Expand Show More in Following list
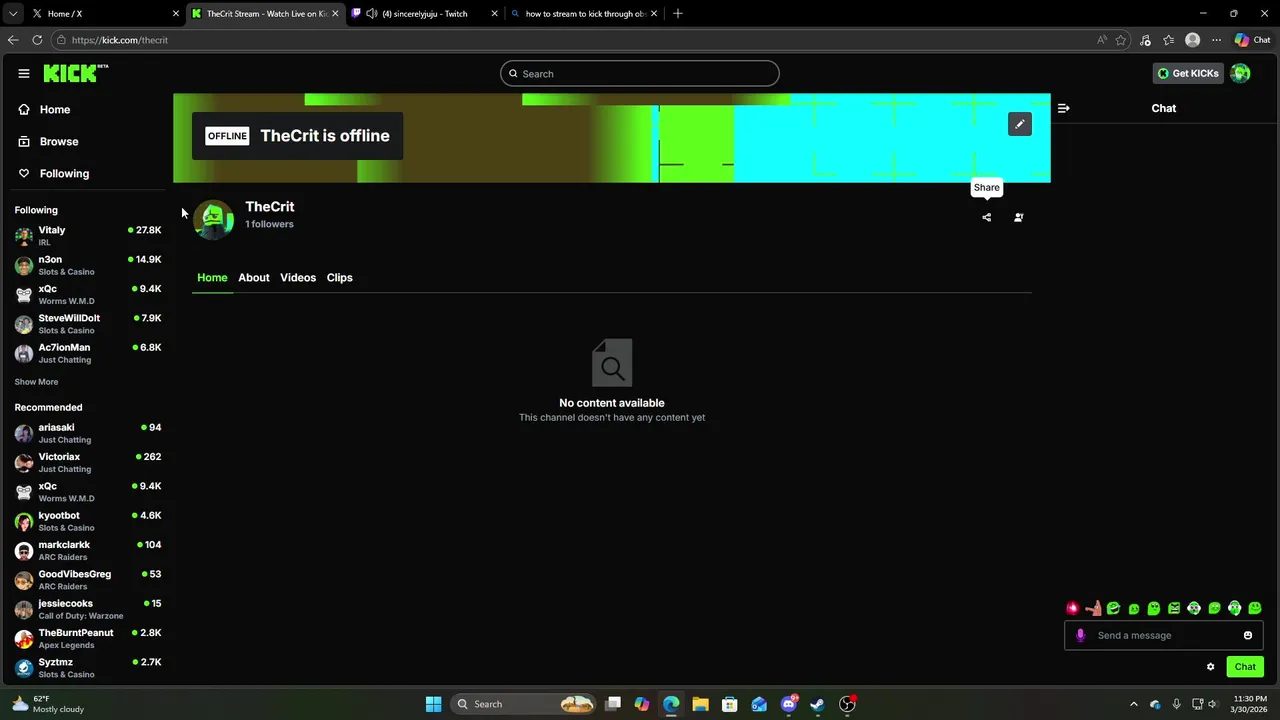 click(x=36, y=381)
